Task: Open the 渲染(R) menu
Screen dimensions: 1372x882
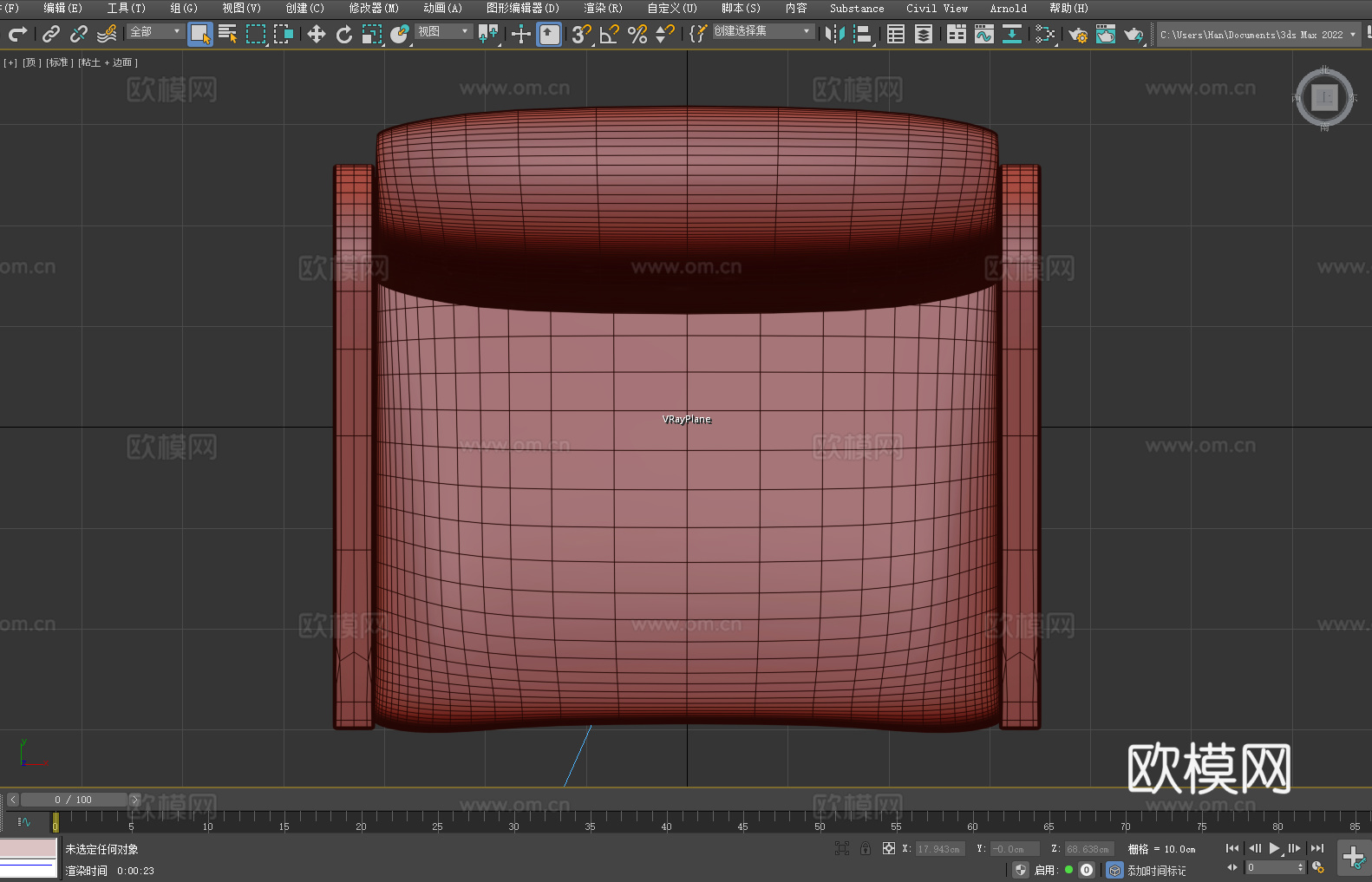Action: (603, 8)
